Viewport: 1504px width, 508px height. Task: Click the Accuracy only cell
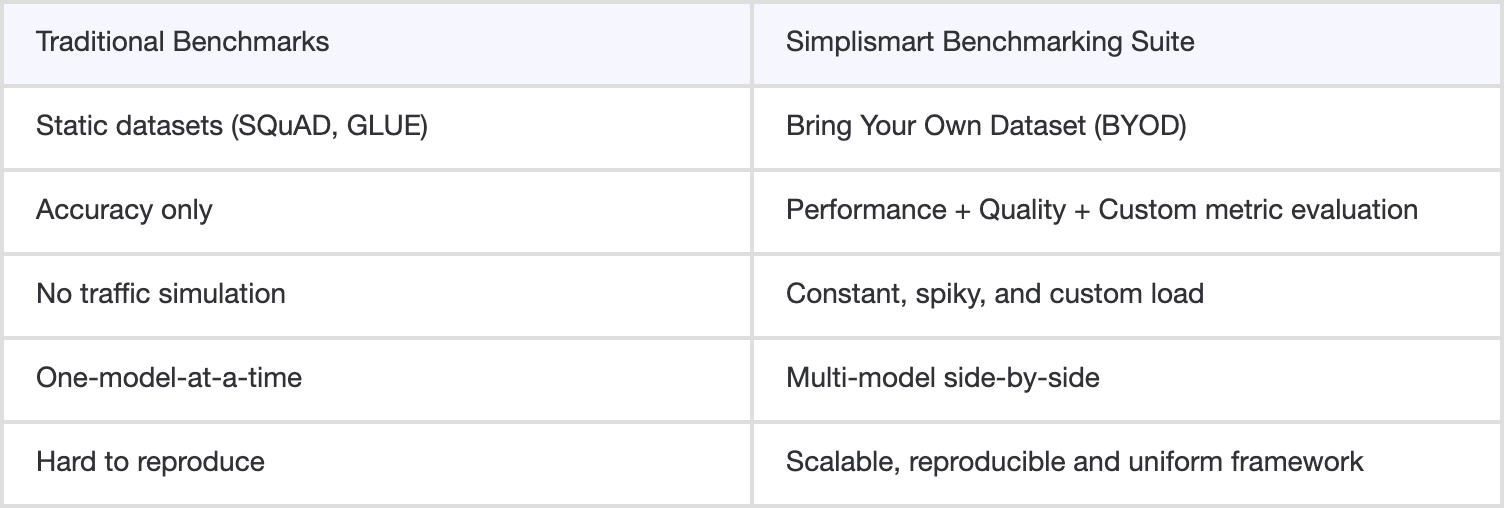pos(124,210)
